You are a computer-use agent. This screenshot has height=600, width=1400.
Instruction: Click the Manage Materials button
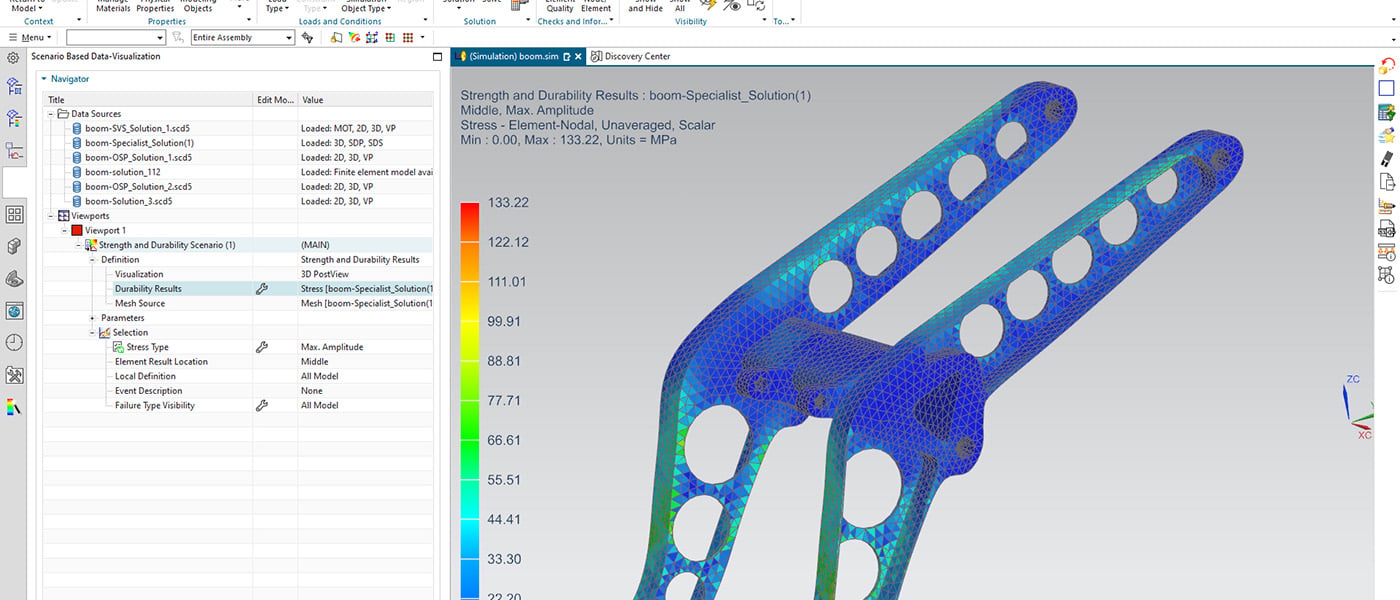pyautogui.click(x=113, y=6)
